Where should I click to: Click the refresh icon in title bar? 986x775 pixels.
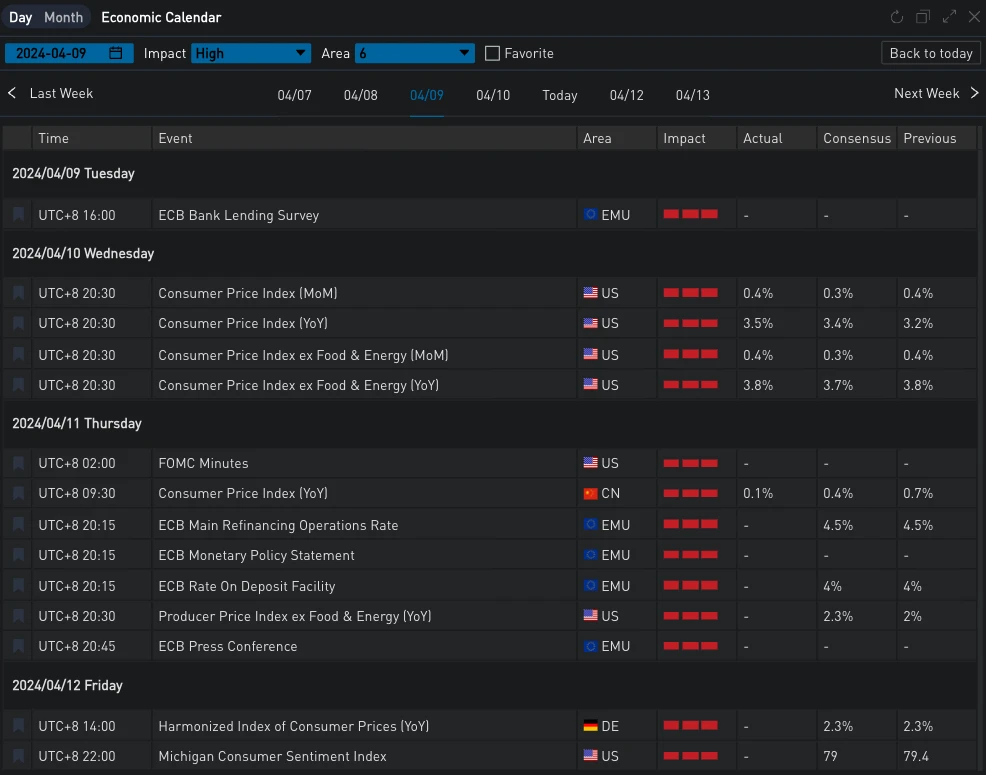point(897,17)
